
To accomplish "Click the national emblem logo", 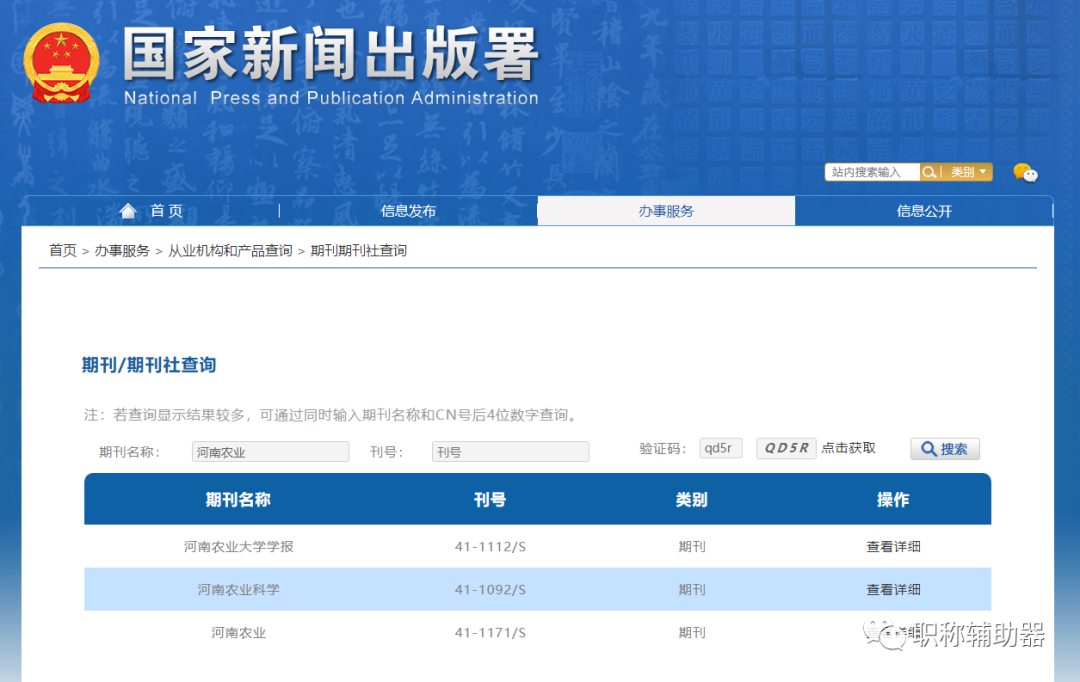I will pos(60,62).
